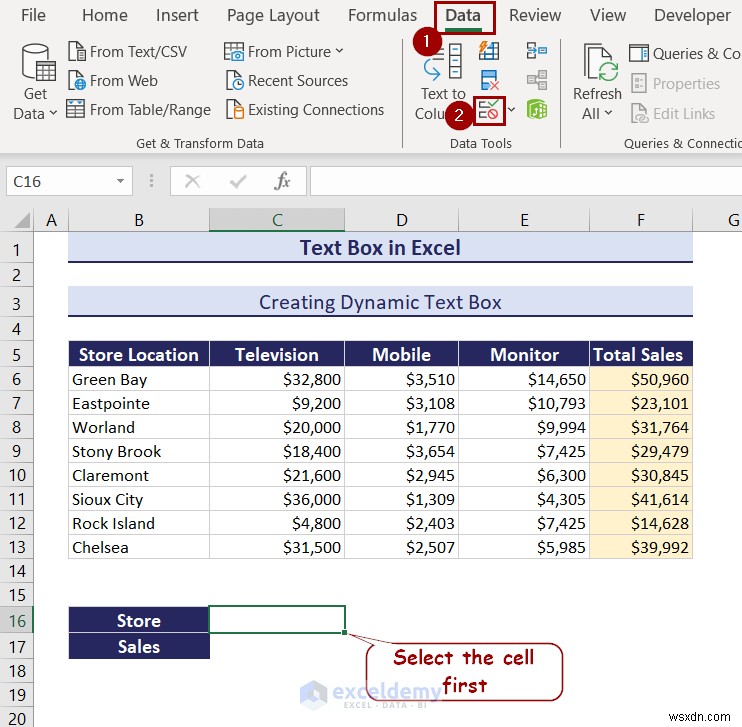742x727 pixels.
Task: Click the formula bar Cancel X
Action: (x=192, y=181)
